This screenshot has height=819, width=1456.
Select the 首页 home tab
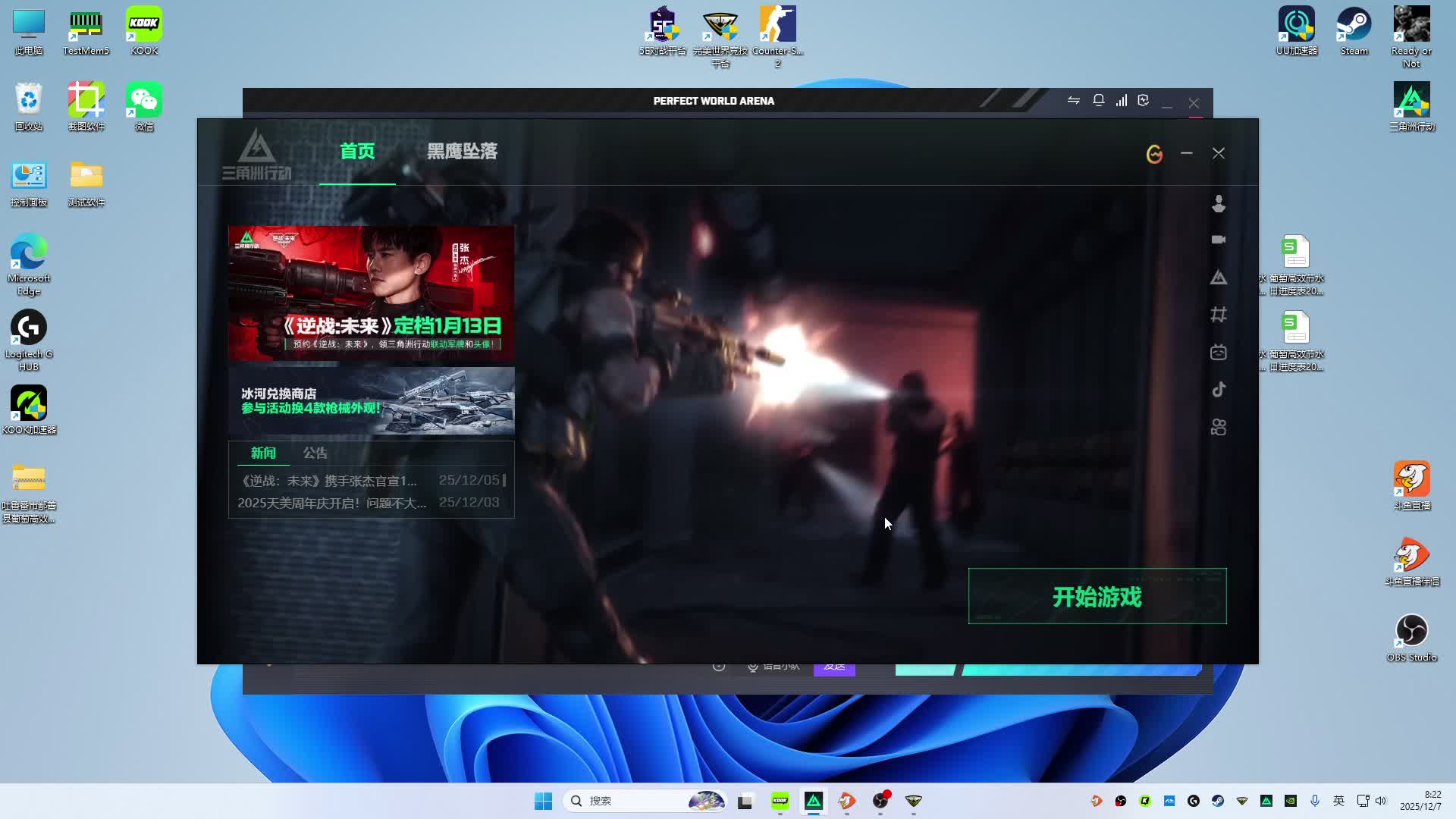pyautogui.click(x=357, y=151)
